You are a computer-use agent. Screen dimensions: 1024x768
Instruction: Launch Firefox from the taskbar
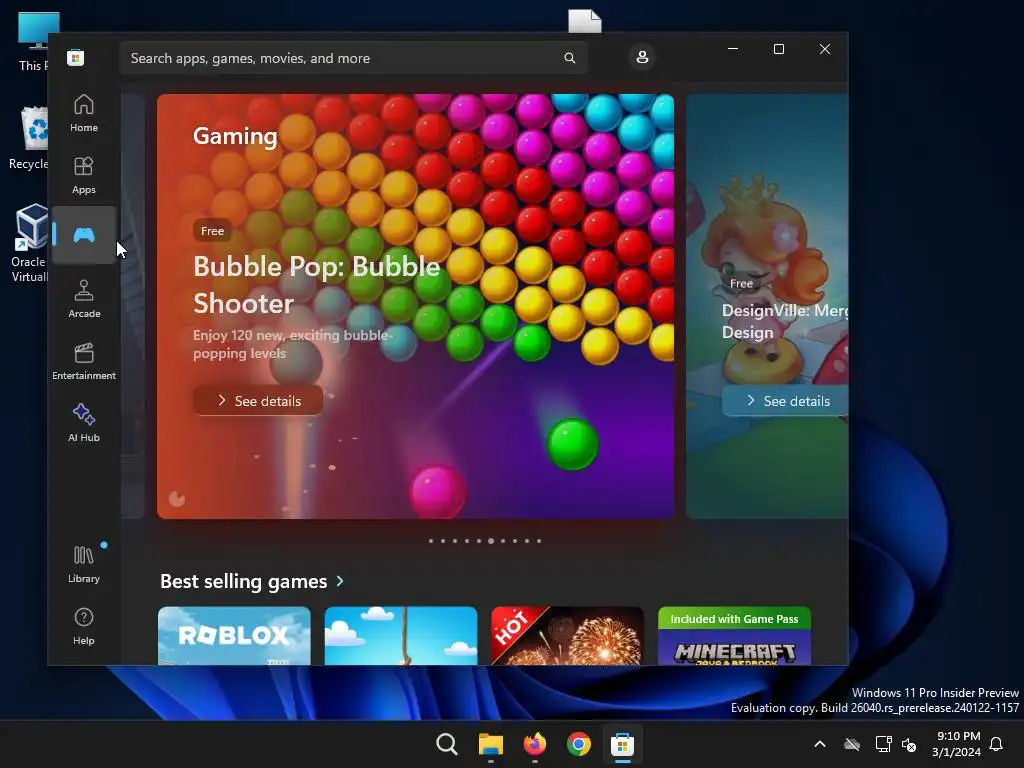coord(535,744)
